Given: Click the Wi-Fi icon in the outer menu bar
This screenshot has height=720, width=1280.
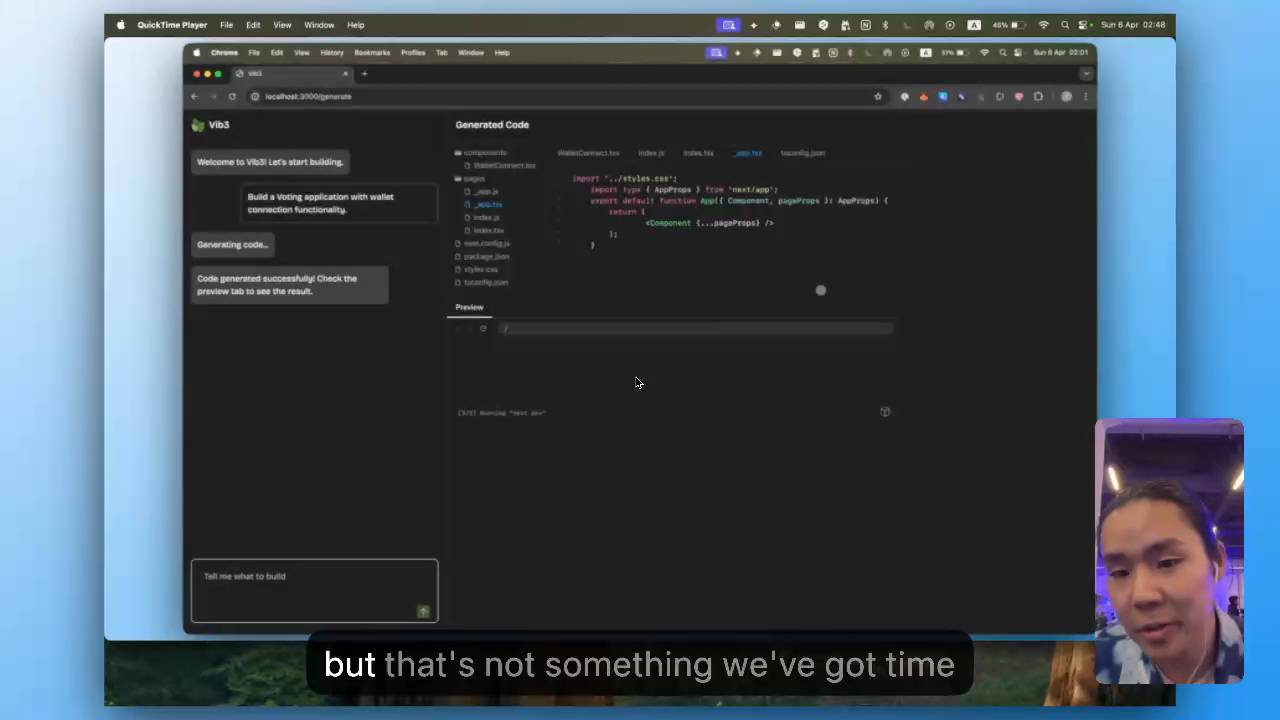Looking at the screenshot, I should (x=1044, y=25).
